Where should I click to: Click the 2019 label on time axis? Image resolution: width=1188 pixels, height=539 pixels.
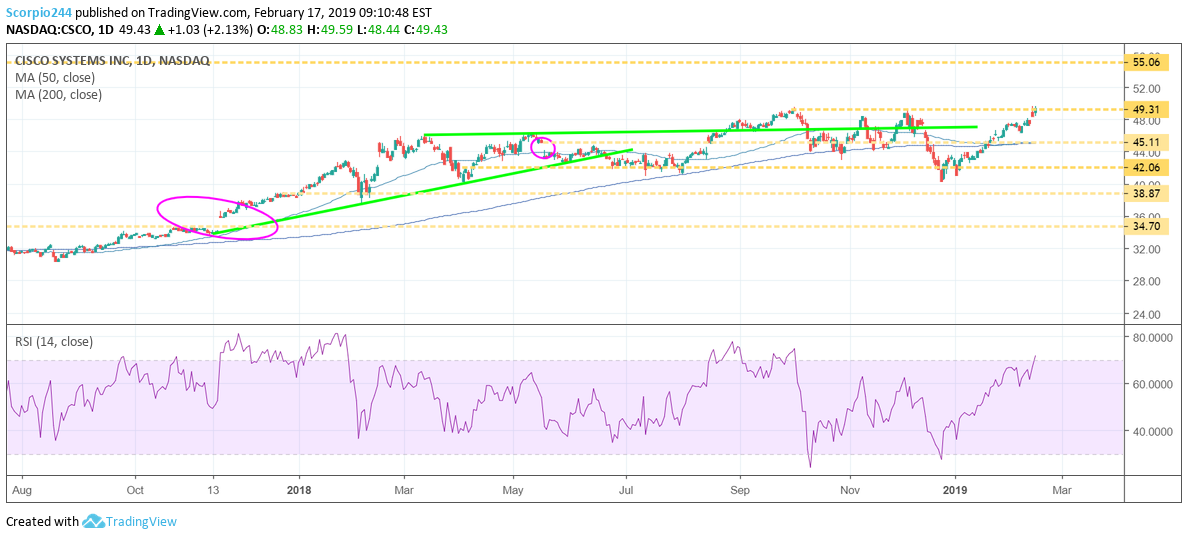(955, 491)
